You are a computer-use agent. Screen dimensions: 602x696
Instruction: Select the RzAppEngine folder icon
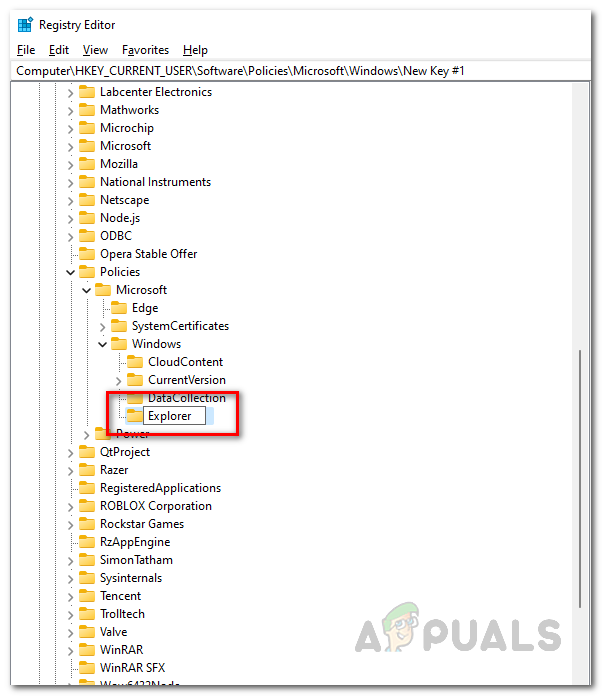click(x=87, y=542)
